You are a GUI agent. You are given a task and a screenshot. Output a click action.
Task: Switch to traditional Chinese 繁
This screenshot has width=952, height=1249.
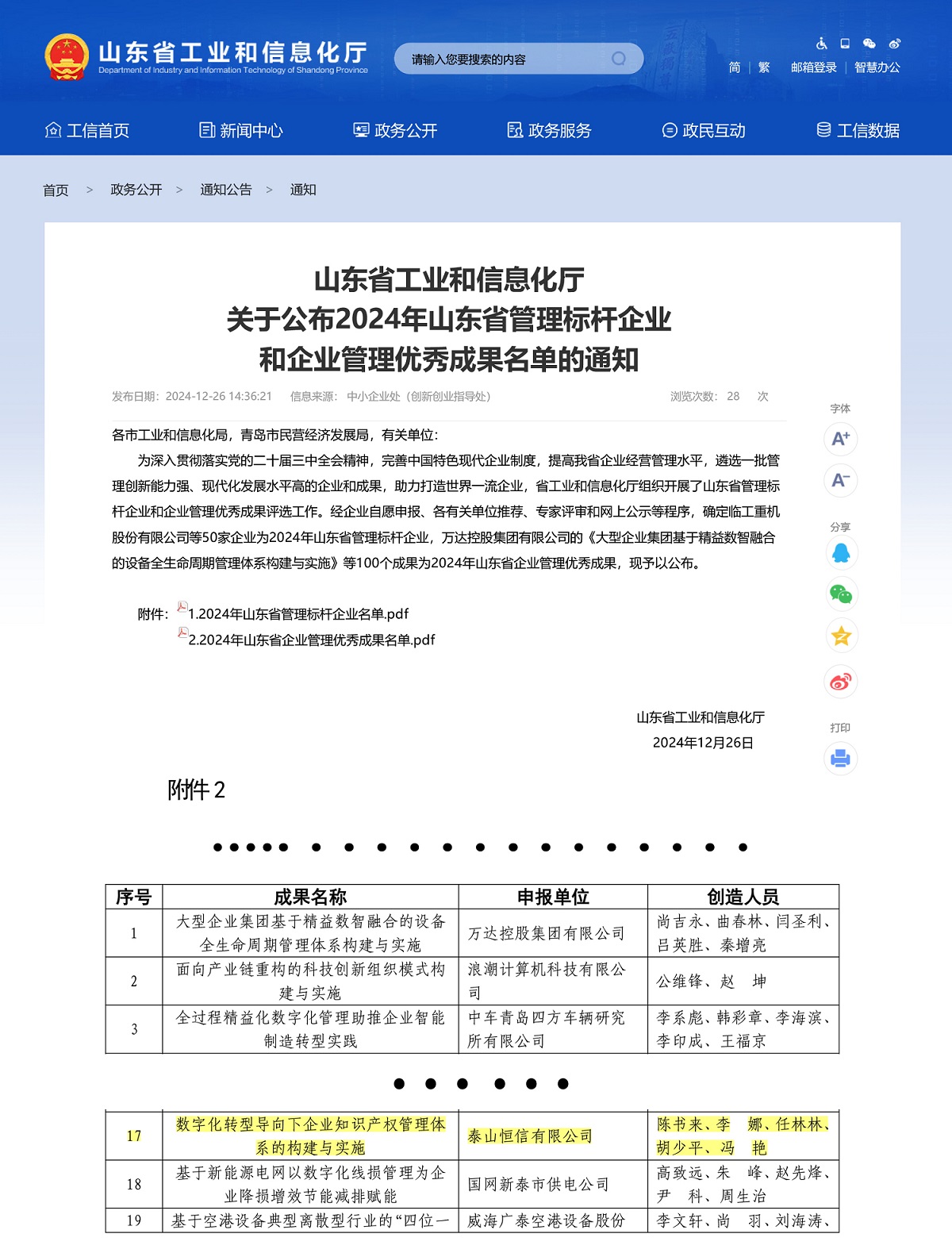point(764,67)
